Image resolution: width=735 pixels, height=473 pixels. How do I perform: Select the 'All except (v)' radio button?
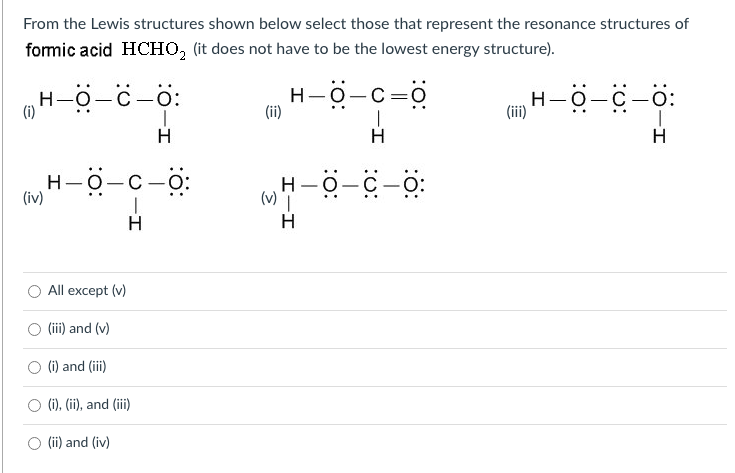click(34, 292)
